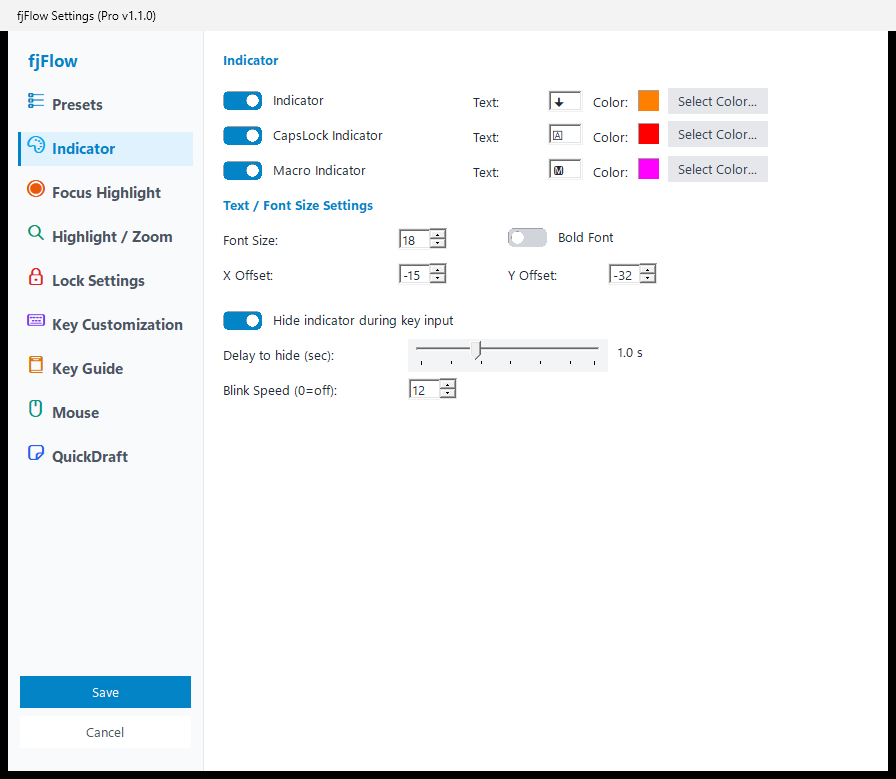Click the Highlight / Zoom magnifier icon
This screenshot has width=896, height=779.
click(35, 233)
